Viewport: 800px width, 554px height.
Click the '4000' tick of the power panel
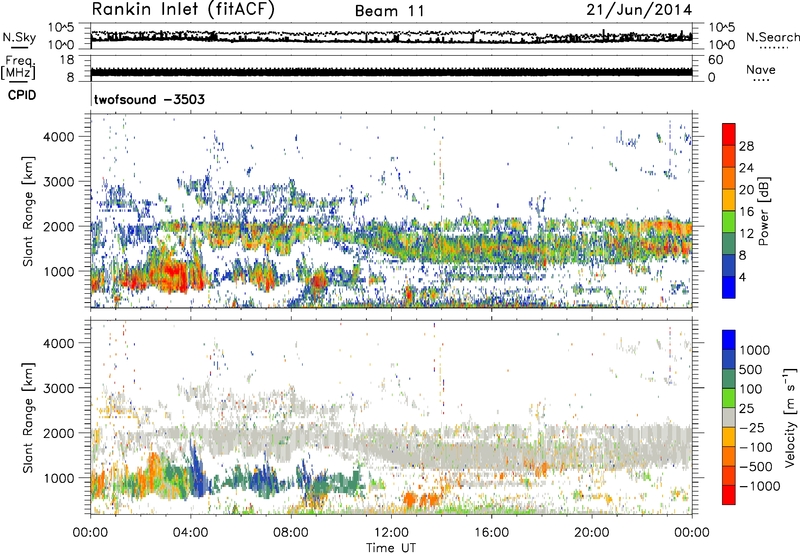(x=58, y=137)
